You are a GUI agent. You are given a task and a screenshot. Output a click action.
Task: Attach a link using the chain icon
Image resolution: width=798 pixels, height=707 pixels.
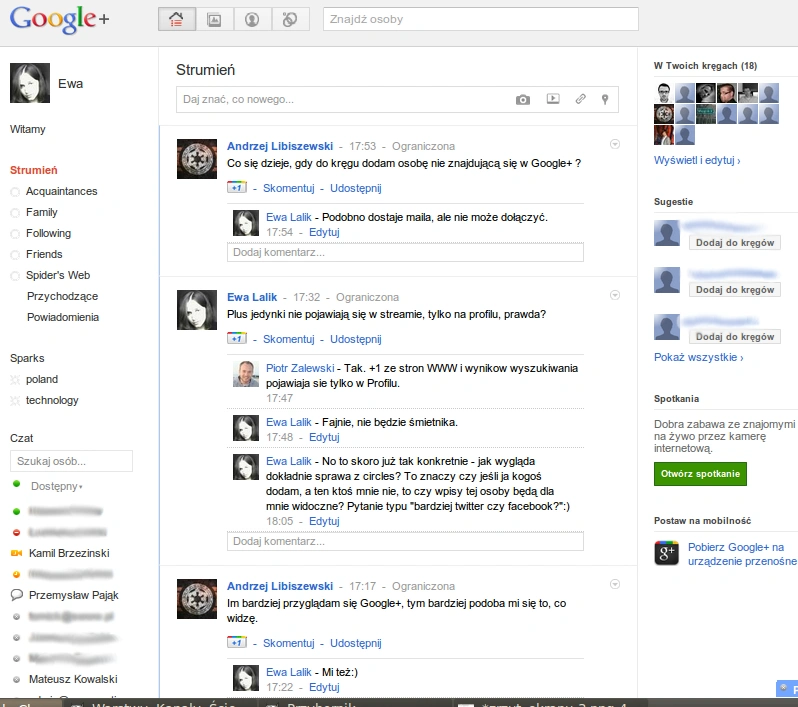(x=581, y=99)
